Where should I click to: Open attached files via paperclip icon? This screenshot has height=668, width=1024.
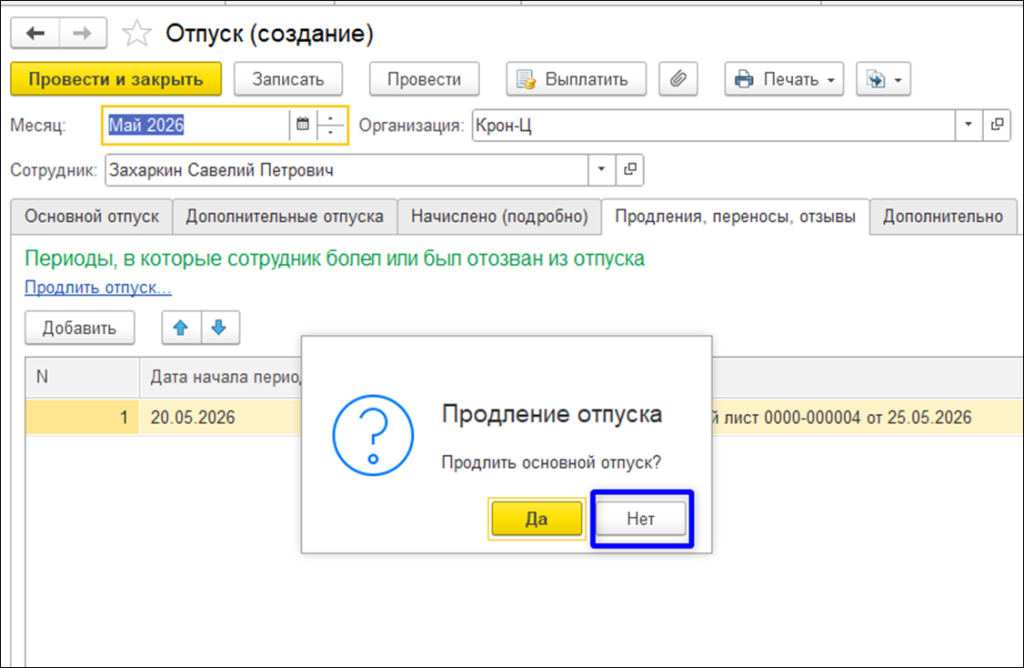click(x=678, y=80)
